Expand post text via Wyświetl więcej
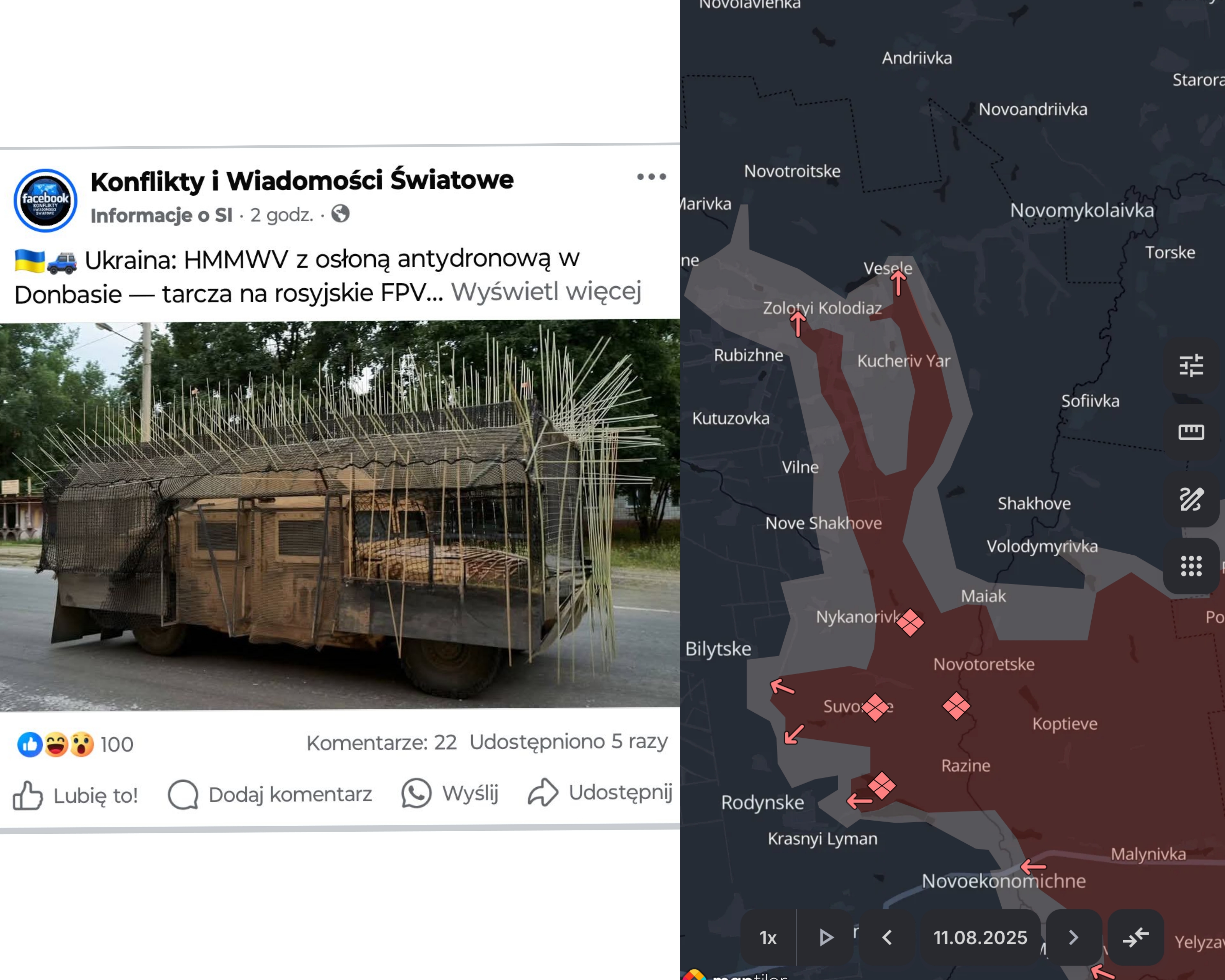Screen dimensions: 1225x980 click(x=546, y=292)
